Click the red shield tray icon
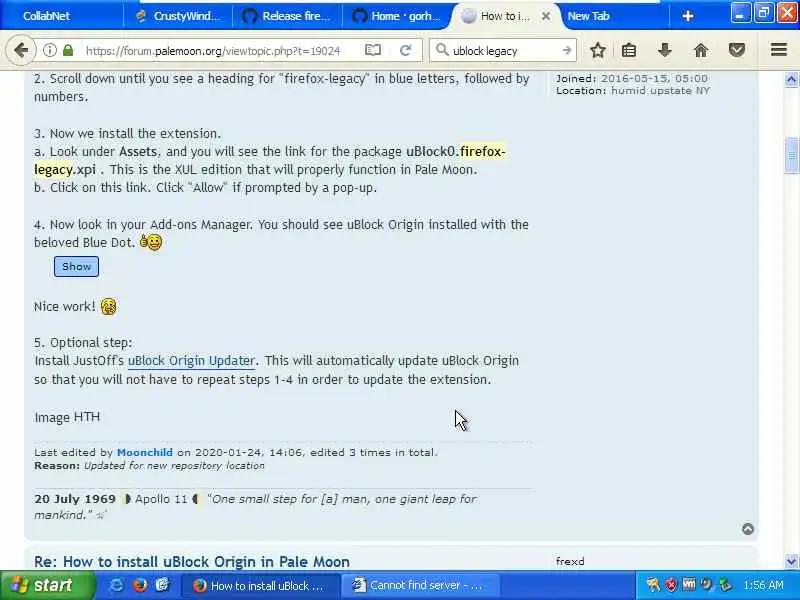The height and width of the screenshot is (600, 800). click(670, 585)
